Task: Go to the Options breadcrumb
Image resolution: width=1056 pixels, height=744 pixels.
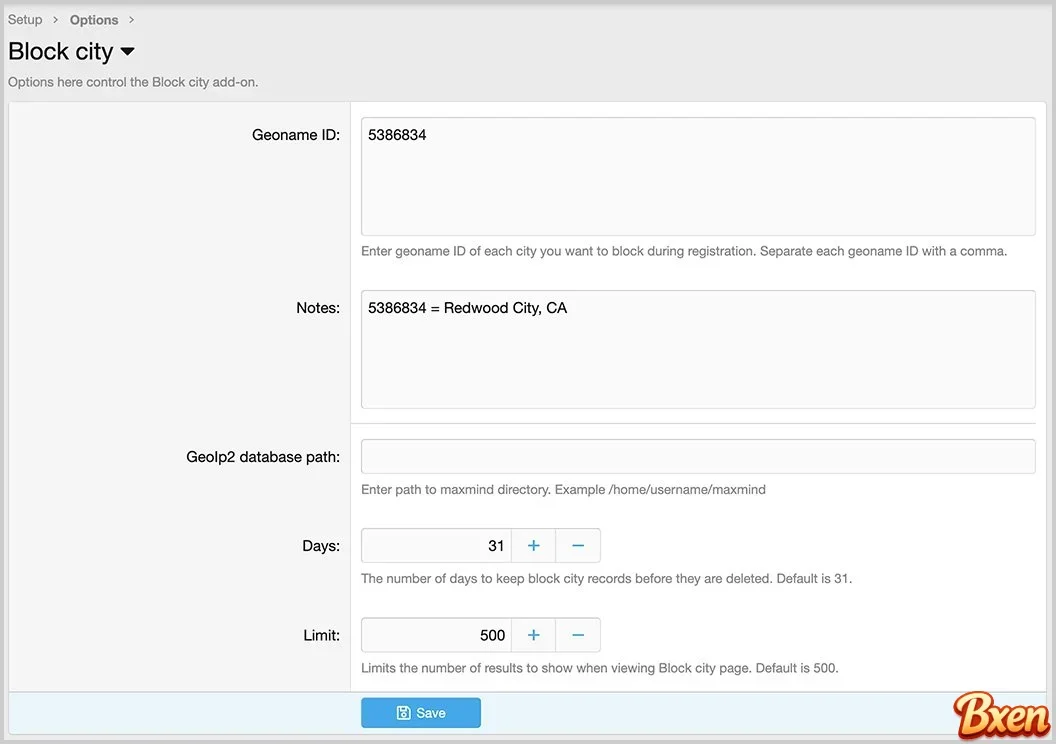Action: [x=94, y=20]
